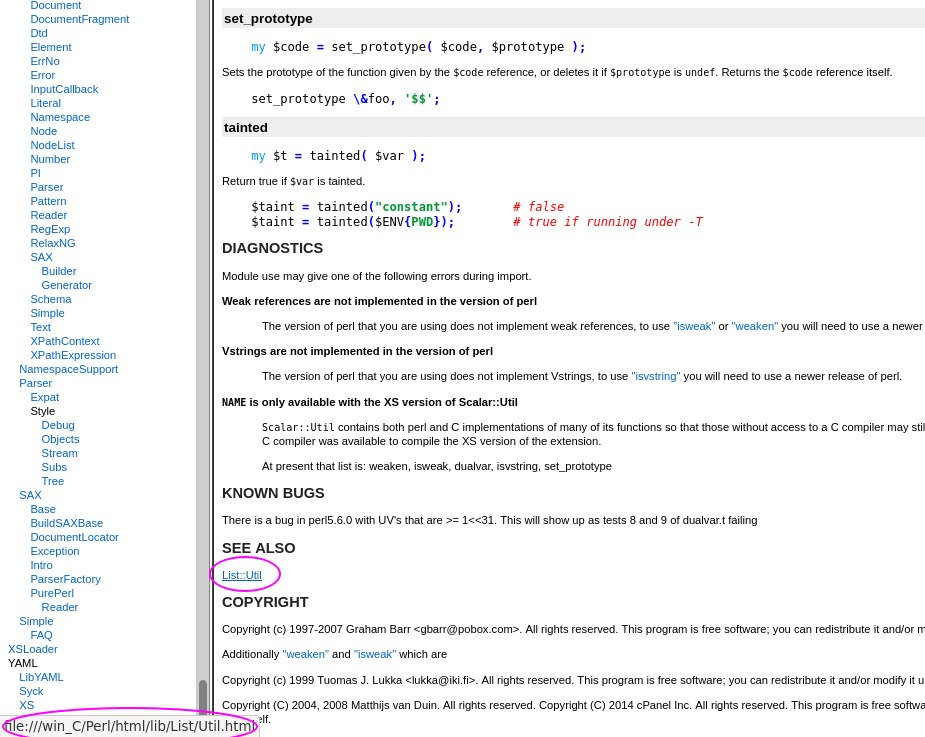Open LibYAML under YAML in sidebar
This screenshot has height=737, width=925.
click(x=41, y=677)
